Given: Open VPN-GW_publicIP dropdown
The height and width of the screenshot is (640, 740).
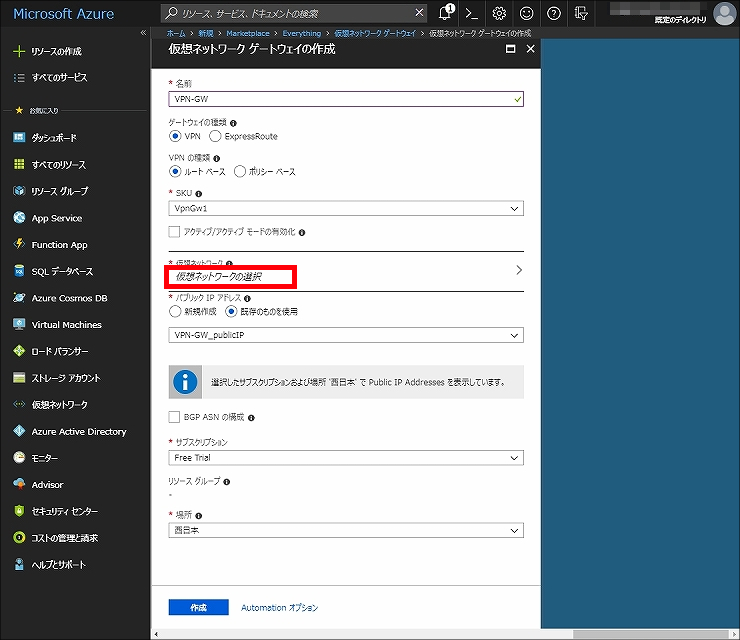Looking at the screenshot, I should [346, 335].
